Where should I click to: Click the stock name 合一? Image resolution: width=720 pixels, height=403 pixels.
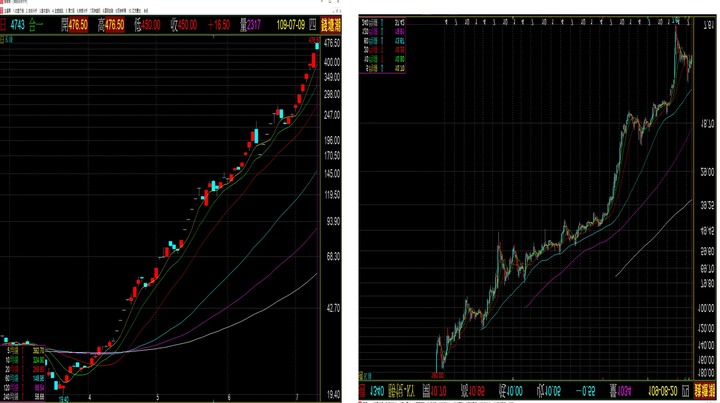(35, 25)
